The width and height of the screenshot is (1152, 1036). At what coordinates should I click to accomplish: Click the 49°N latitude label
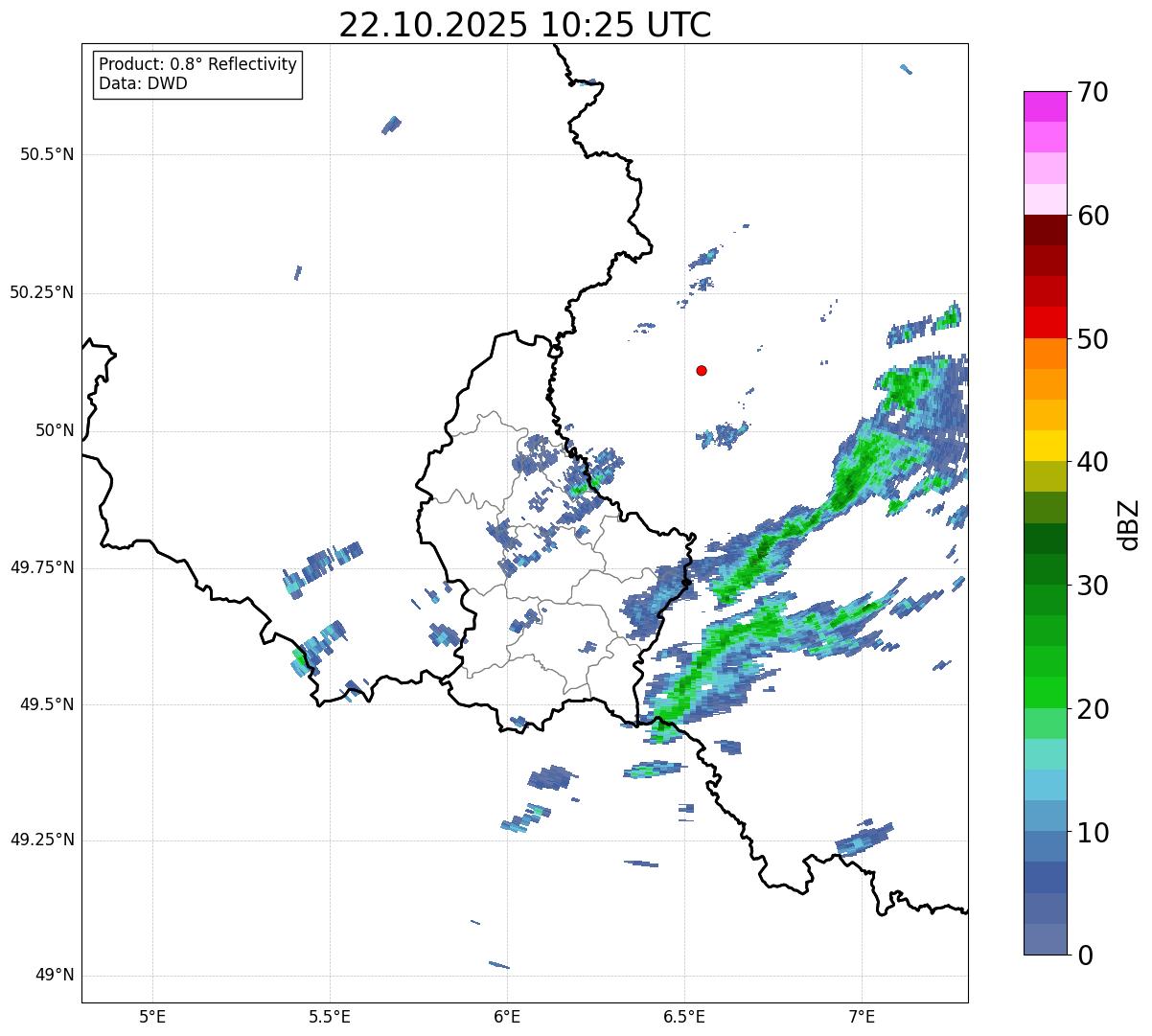pyautogui.click(x=55, y=976)
